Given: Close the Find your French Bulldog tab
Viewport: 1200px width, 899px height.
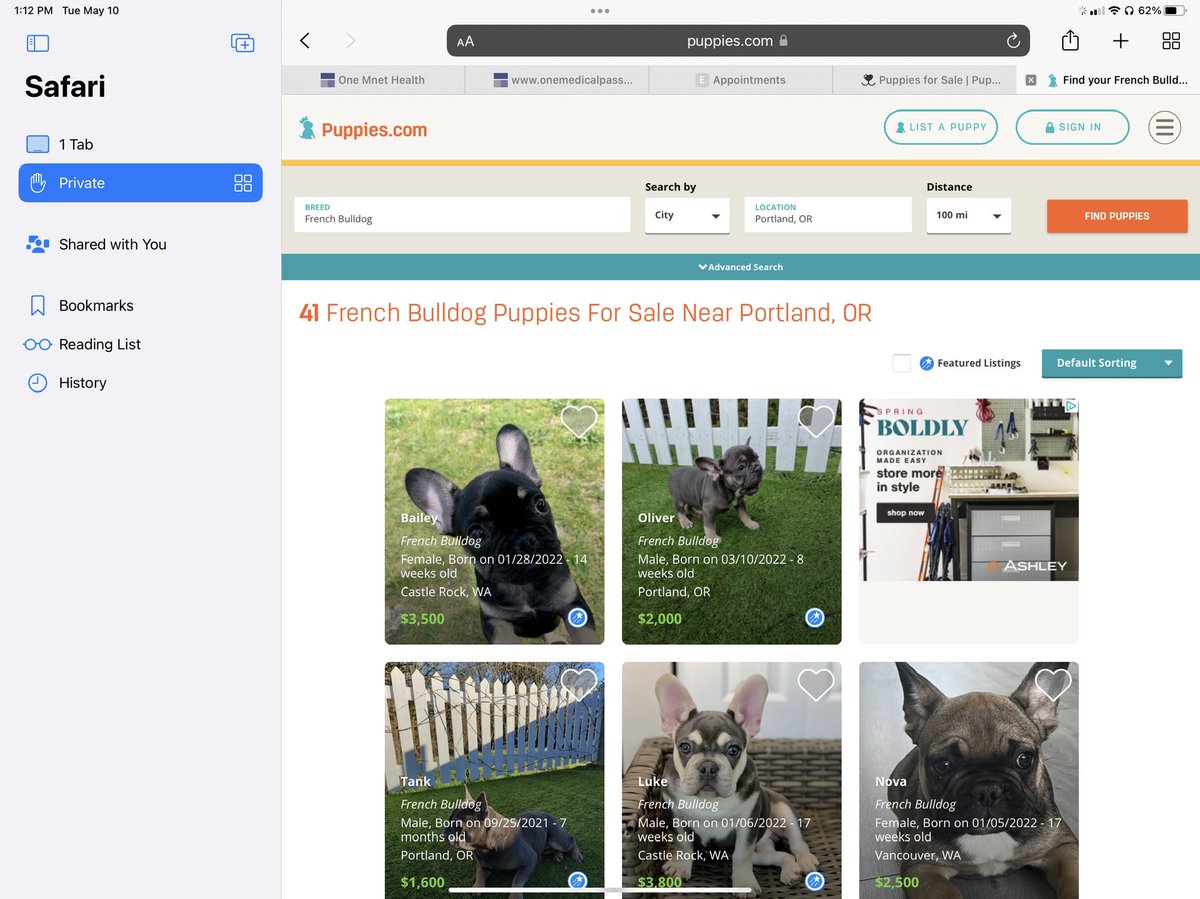Looking at the screenshot, I should pyautogui.click(x=1031, y=80).
